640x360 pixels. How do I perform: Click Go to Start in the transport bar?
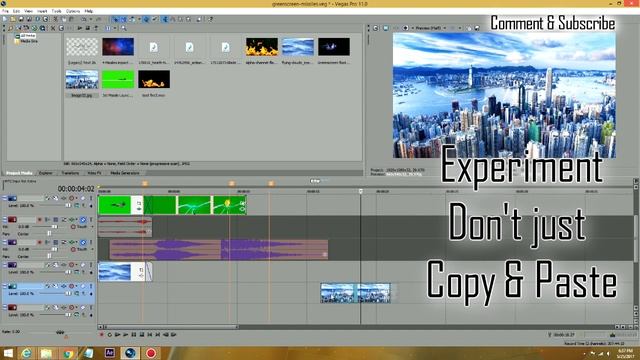click(150, 334)
